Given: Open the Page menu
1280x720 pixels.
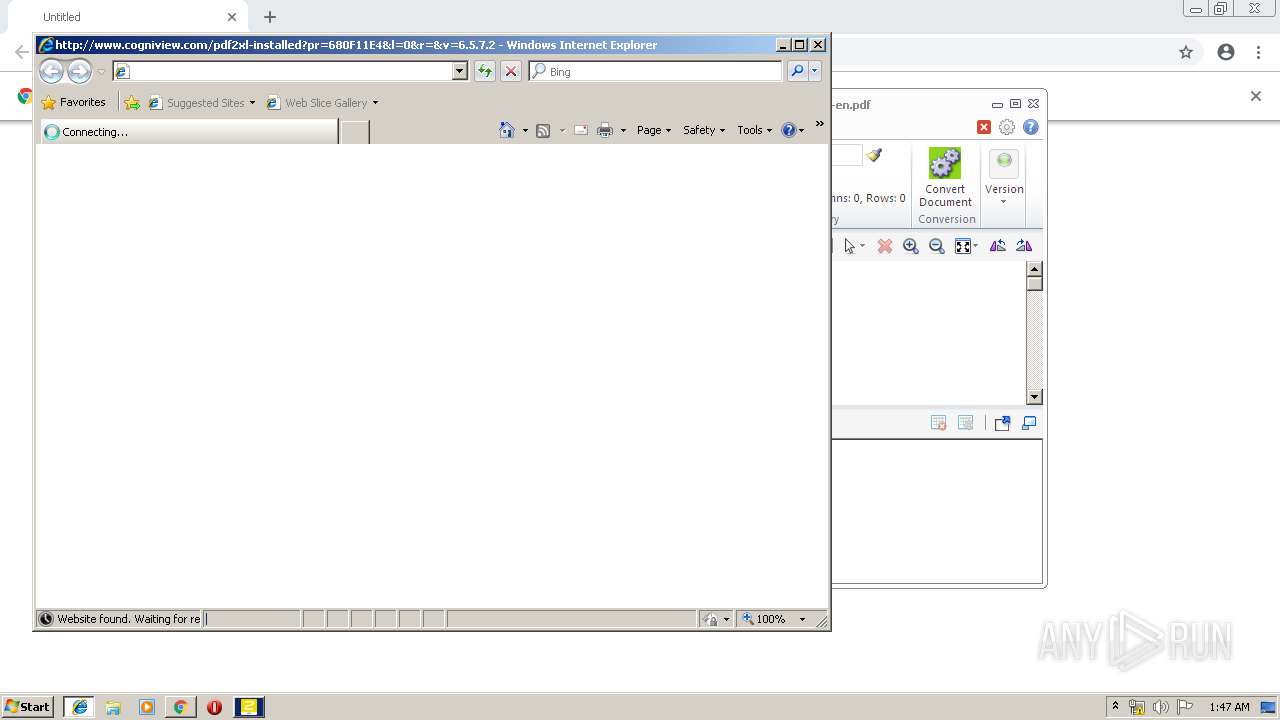Looking at the screenshot, I should pos(654,130).
